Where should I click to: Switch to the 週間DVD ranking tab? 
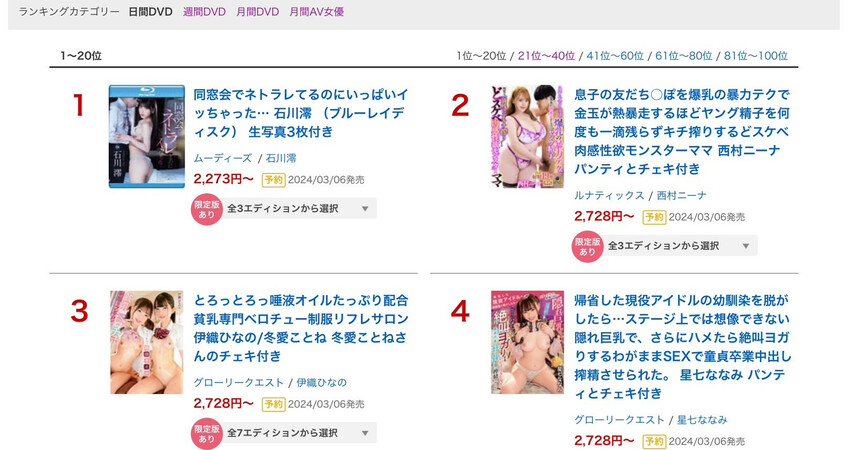[x=204, y=12]
